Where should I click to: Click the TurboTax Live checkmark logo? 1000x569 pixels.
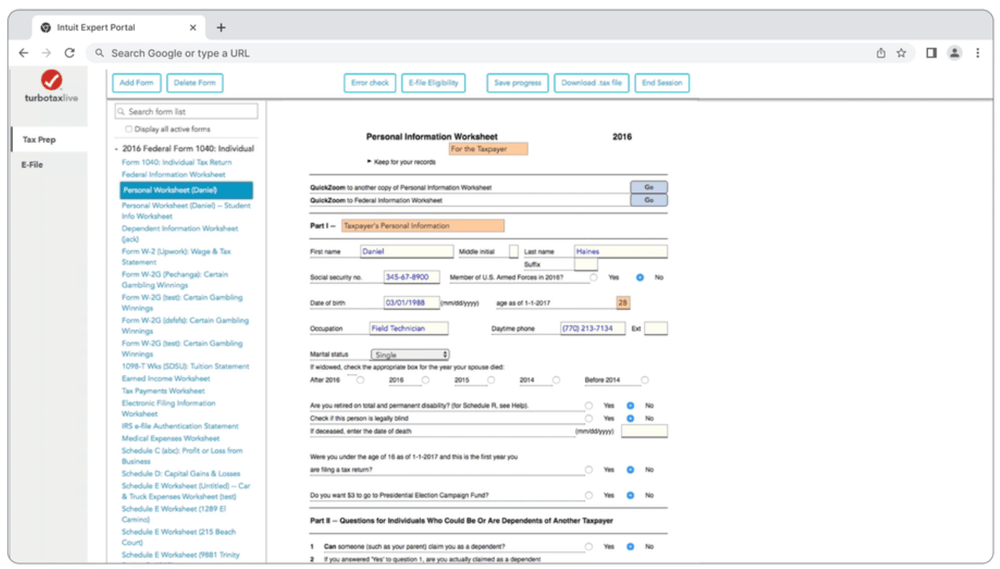pyautogui.click(x=52, y=80)
